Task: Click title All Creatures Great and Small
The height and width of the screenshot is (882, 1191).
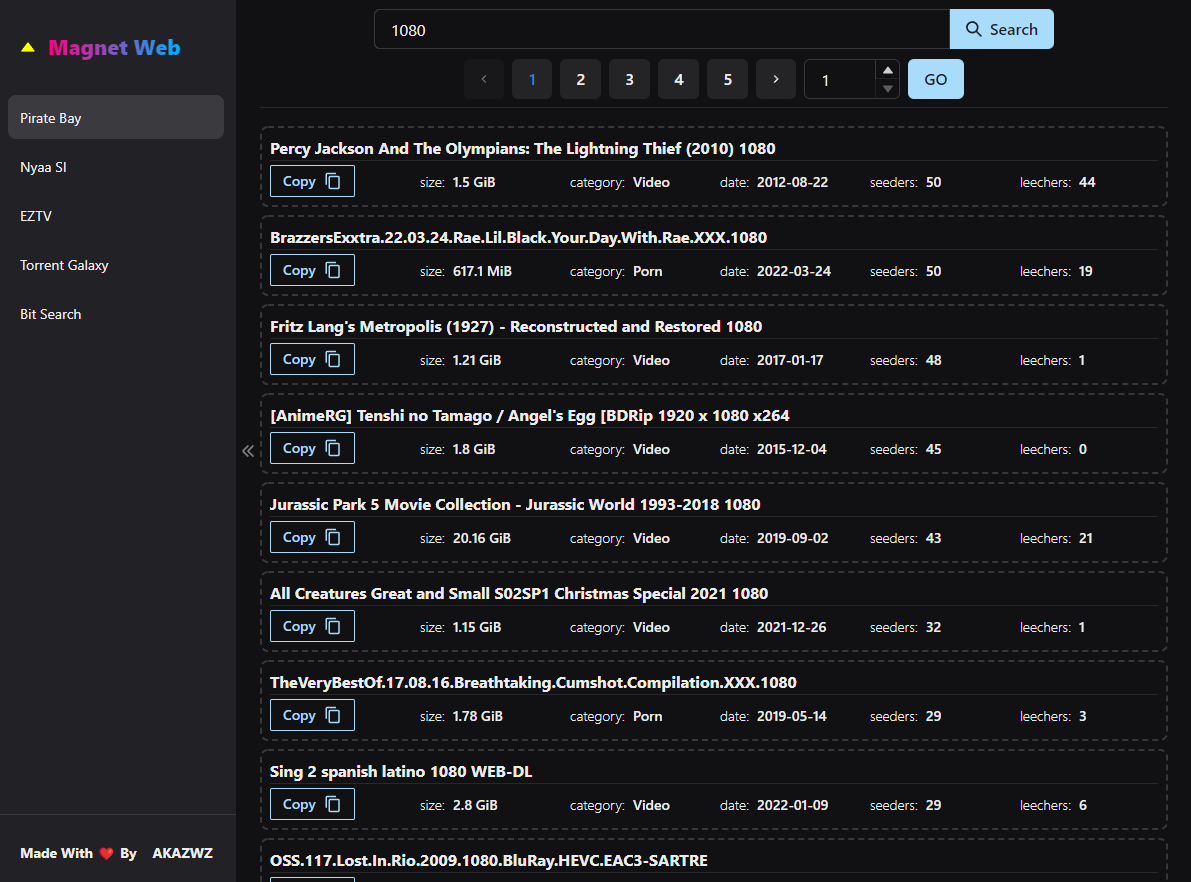Action: coord(519,593)
